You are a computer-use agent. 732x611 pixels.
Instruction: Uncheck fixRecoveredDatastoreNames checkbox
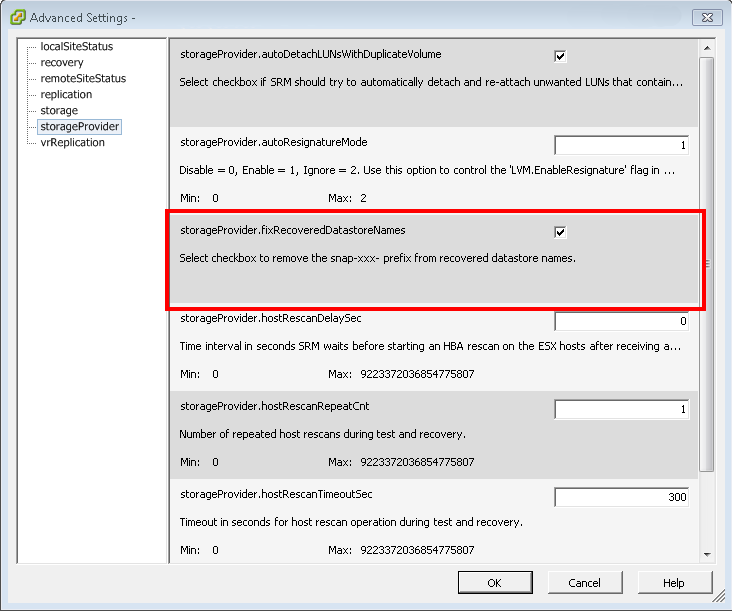[x=560, y=232]
